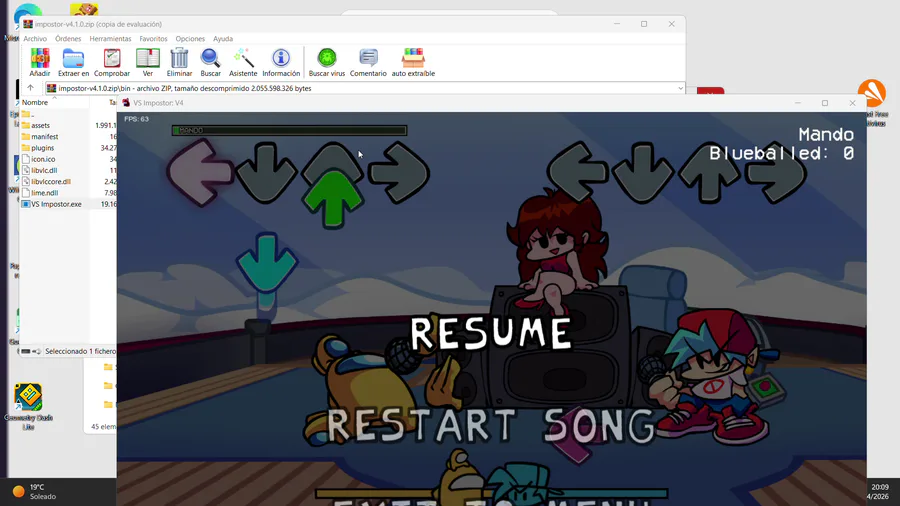Select the icon.ico file

click(x=43, y=159)
